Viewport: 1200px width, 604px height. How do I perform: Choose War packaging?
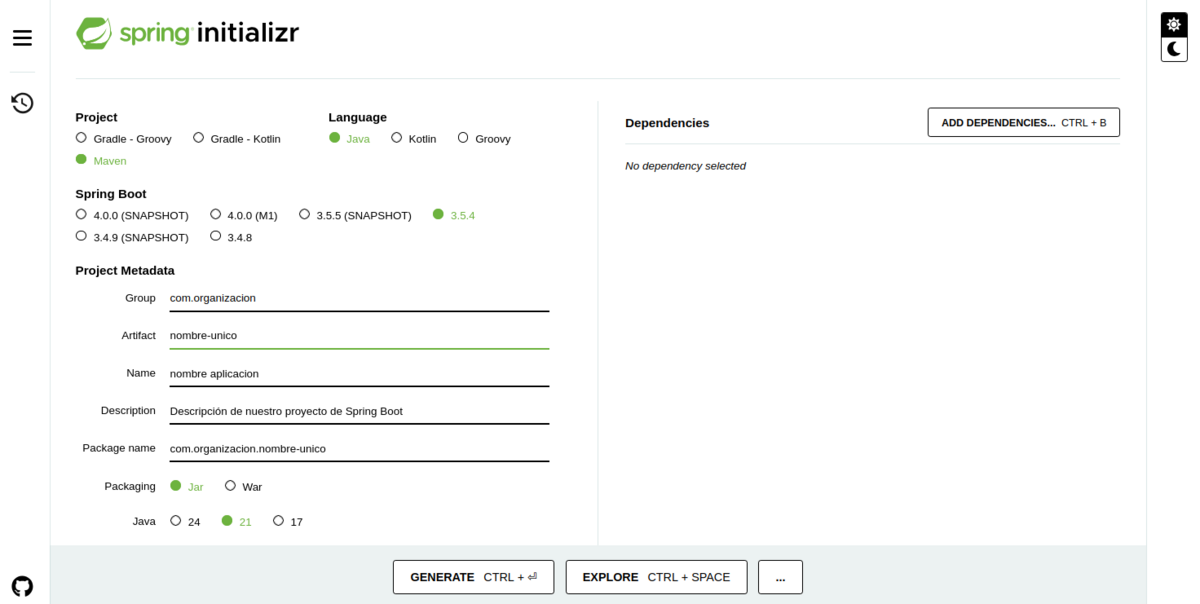pyautogui.click(x=244, y=486)
